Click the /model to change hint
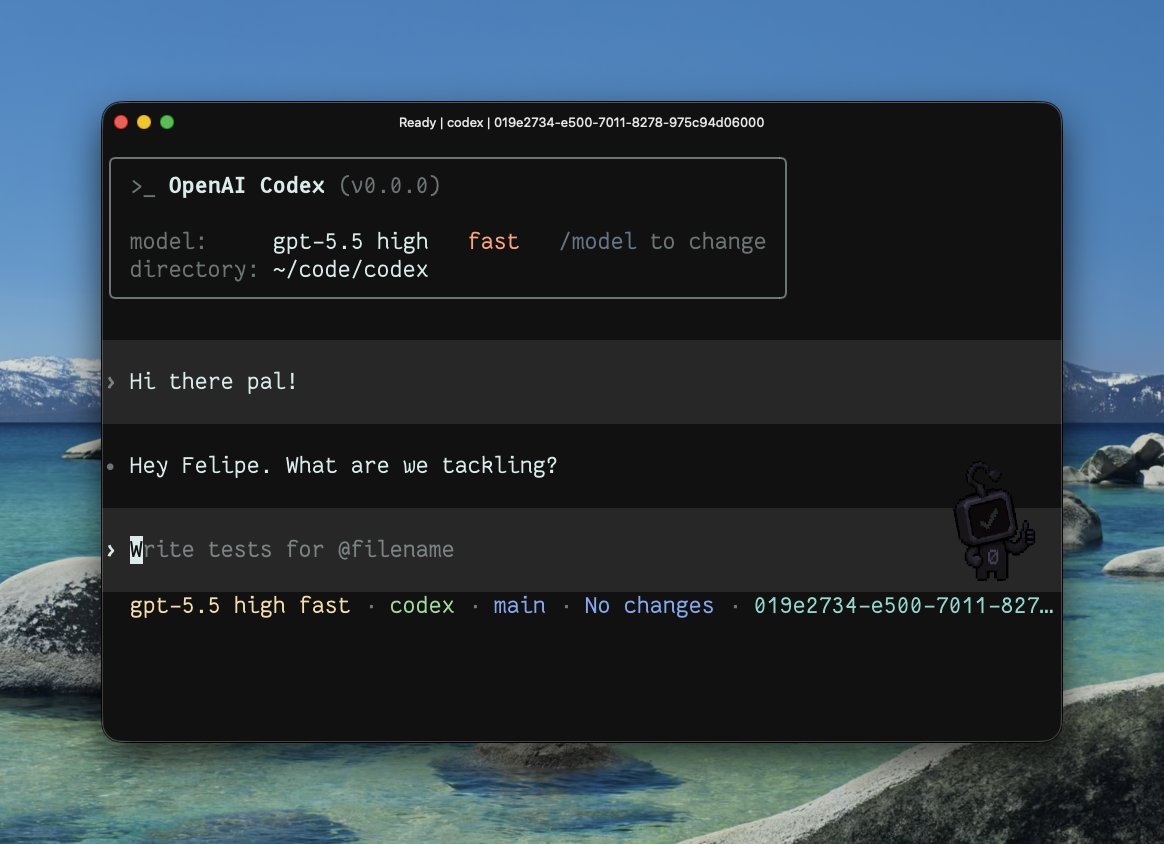Screen dimensions: 1164x844 coord(662,242)
